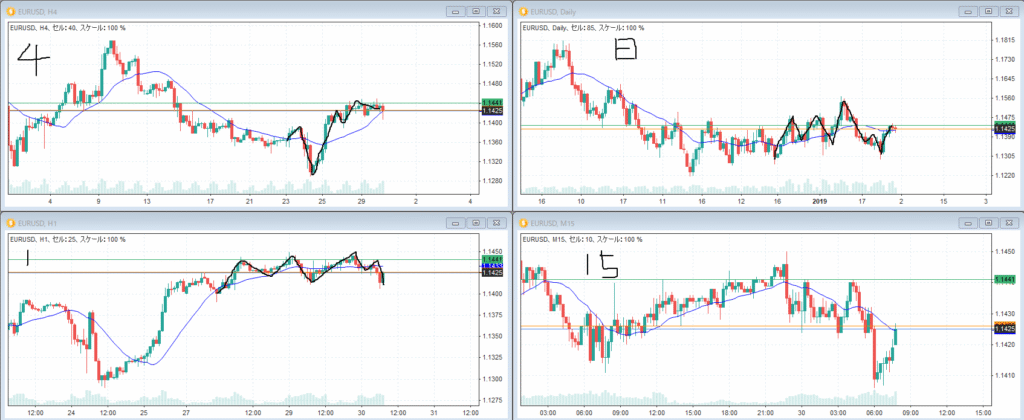The image size is (1024, 420).
Task: Minimize the EURUSD M15 chart window
Action: tap(967, 223)
